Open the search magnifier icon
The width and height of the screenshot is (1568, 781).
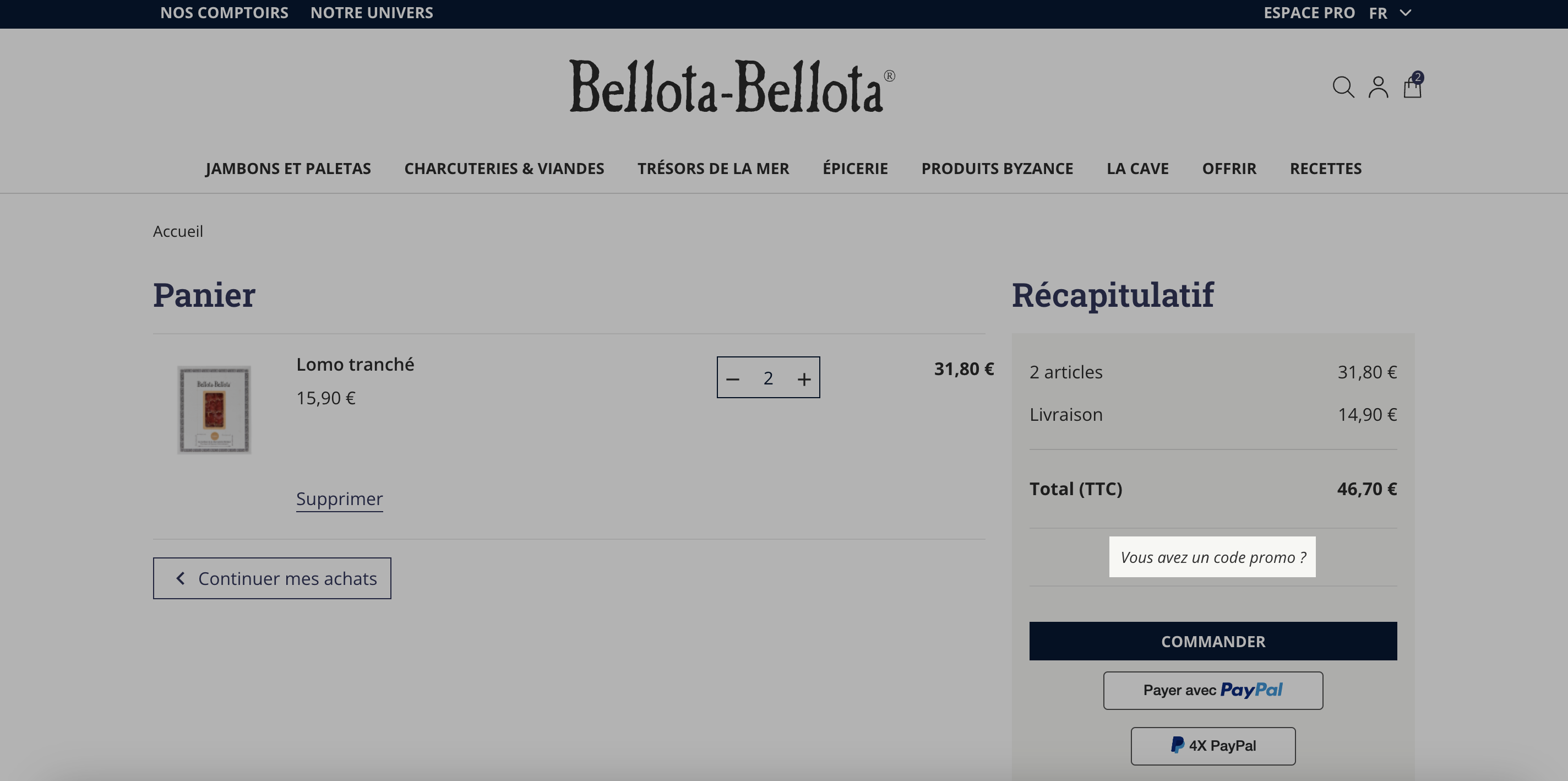click(x=1343, y=87)
